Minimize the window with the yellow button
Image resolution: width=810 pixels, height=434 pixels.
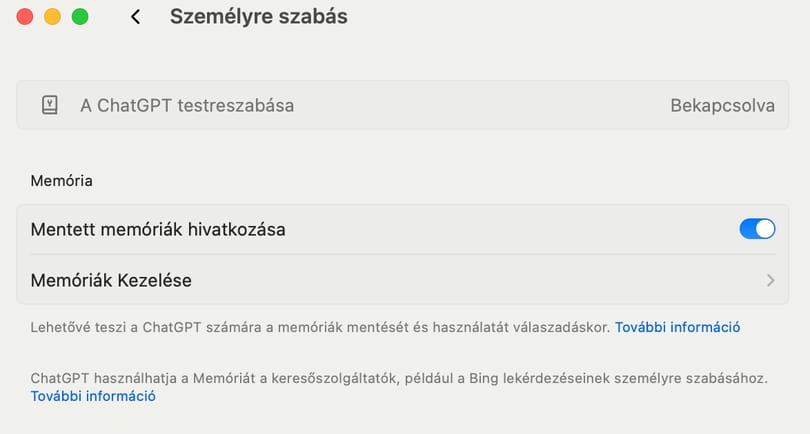52,17
